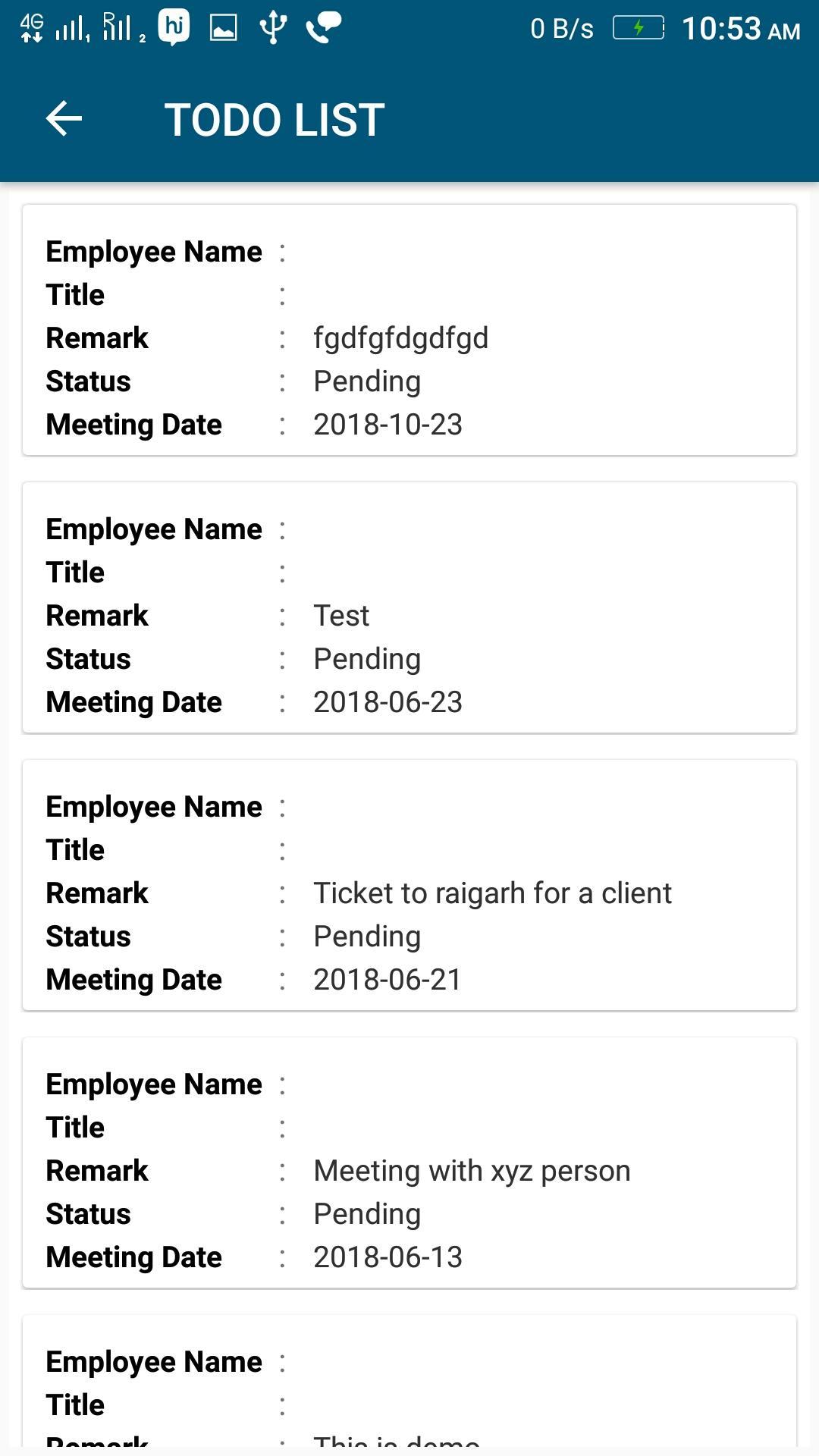Tap the meeting date 2018-06-21

pos(388,980)
